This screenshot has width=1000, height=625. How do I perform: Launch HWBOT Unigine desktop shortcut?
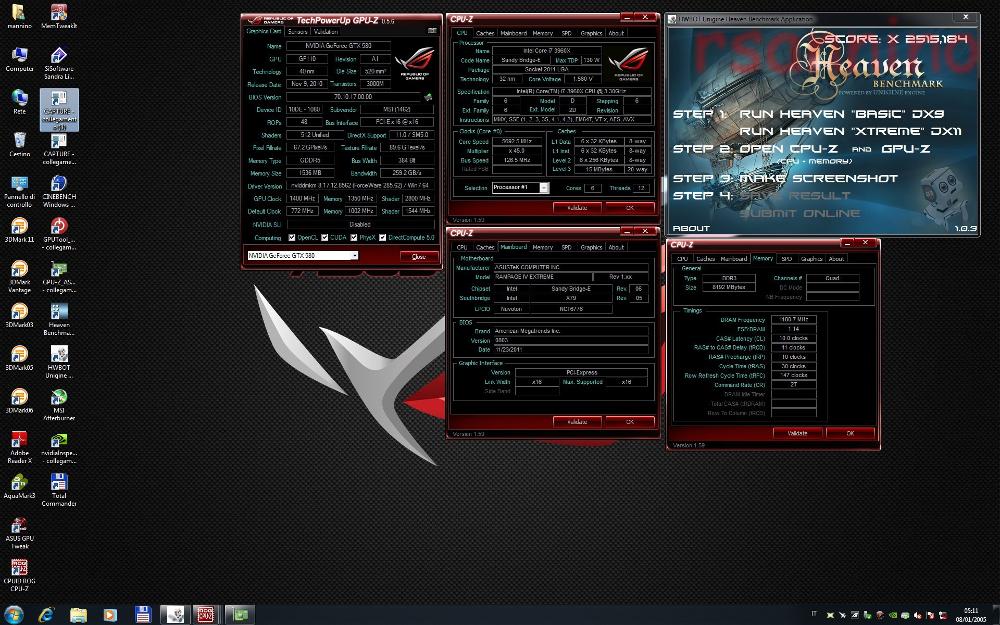coord(59,362)
